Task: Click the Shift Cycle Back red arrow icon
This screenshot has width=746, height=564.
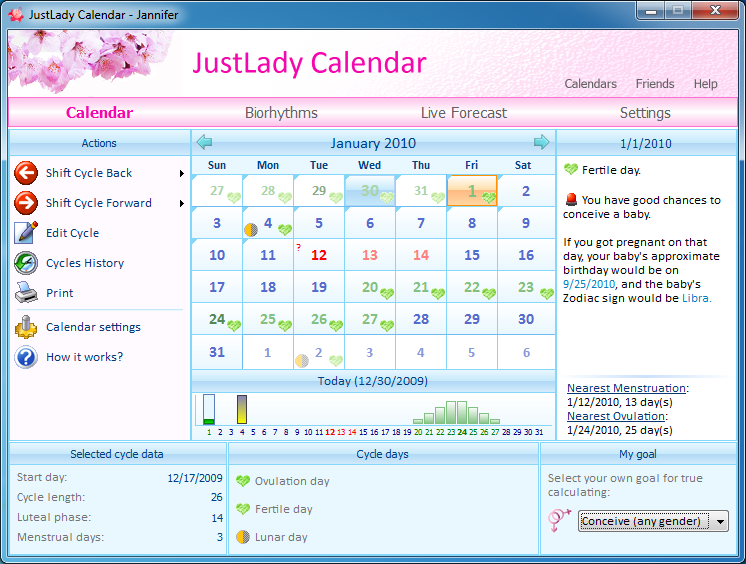Action: pos(26,173)
